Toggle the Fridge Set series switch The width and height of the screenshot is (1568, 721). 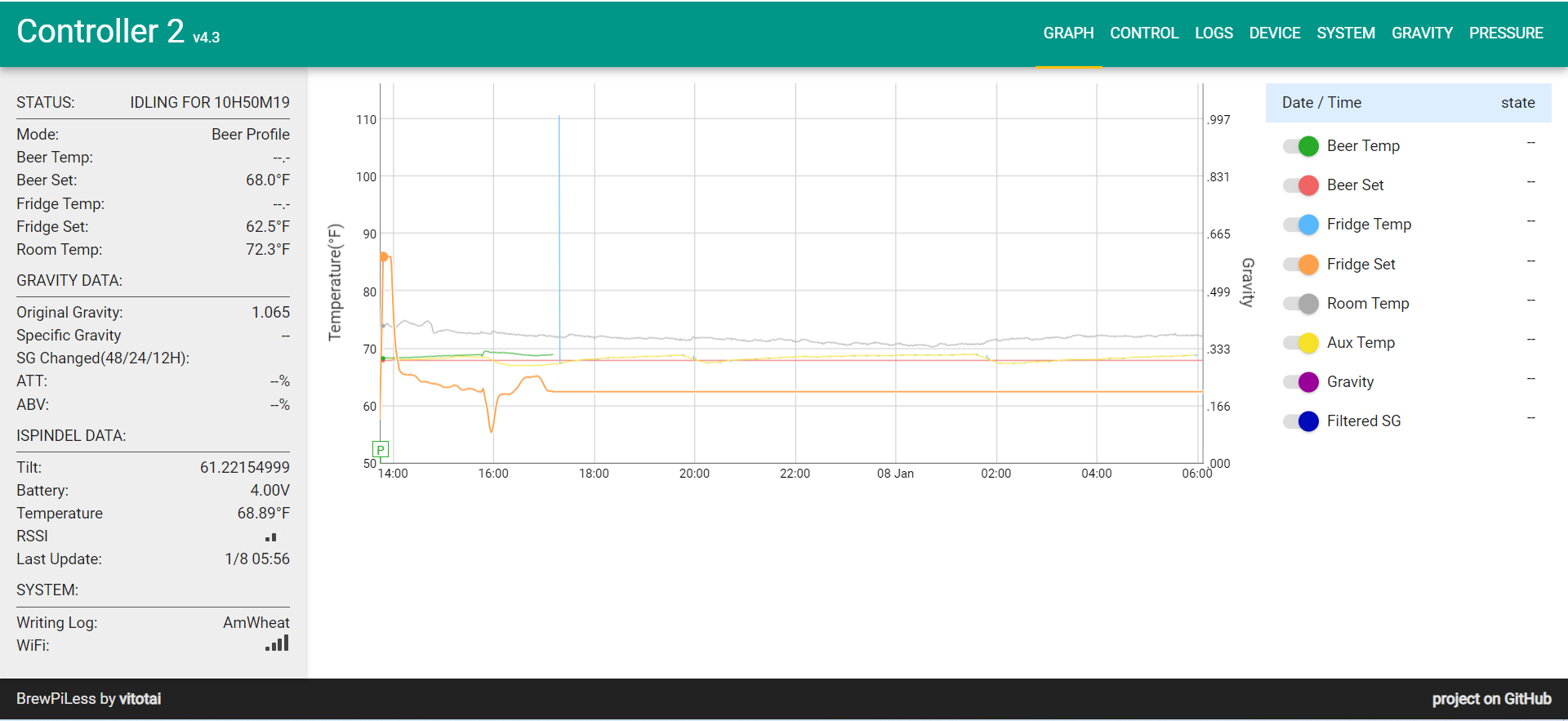tap(1301, 265)
